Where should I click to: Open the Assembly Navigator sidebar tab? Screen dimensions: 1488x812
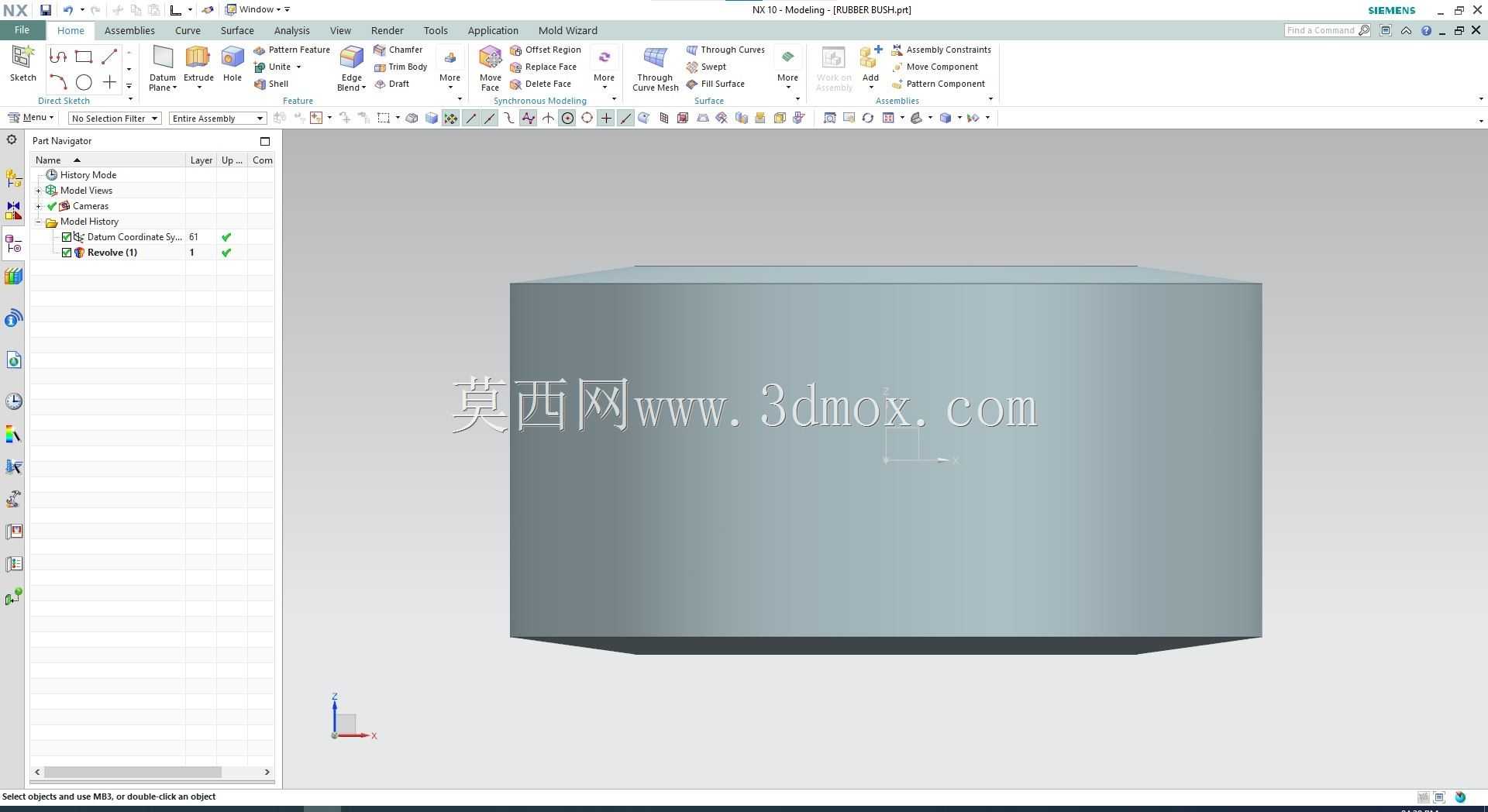pos(13,178)
